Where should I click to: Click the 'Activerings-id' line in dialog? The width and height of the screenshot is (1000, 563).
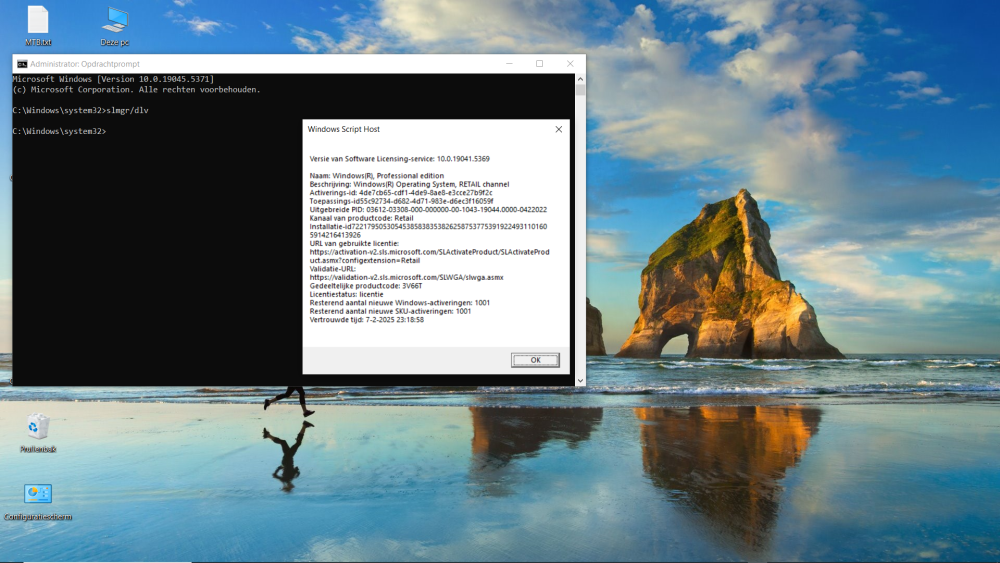tap(401, 193)
